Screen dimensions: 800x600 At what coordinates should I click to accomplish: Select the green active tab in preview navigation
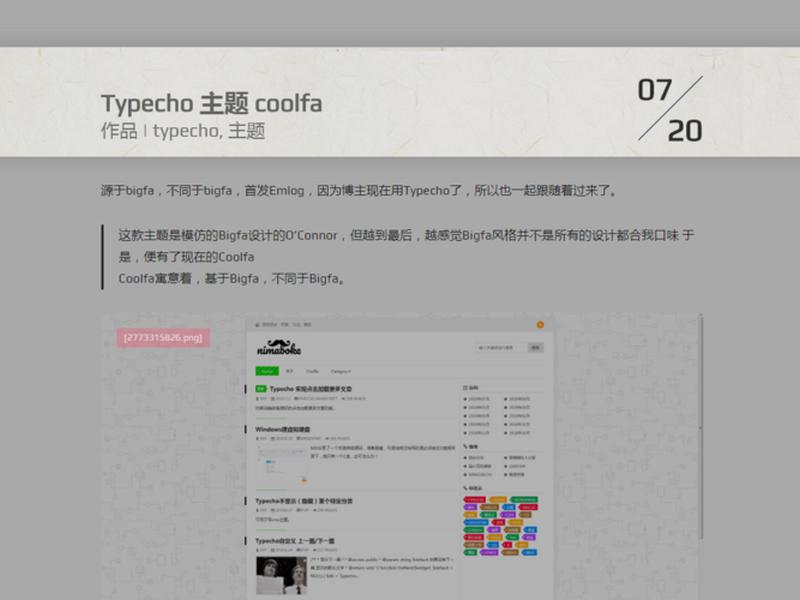click(x=267, y=371)
